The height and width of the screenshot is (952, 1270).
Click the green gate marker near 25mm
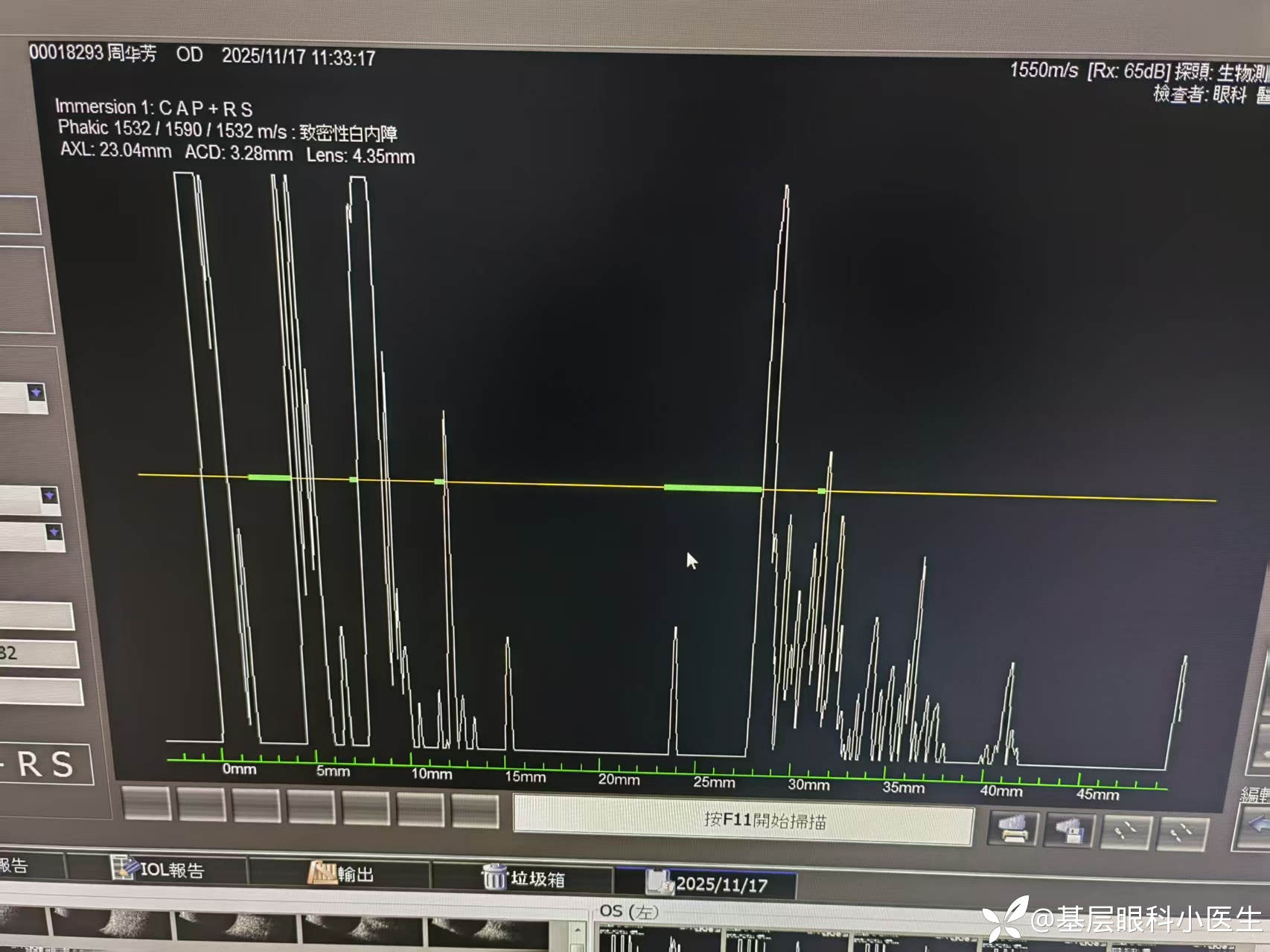(712, 488)
